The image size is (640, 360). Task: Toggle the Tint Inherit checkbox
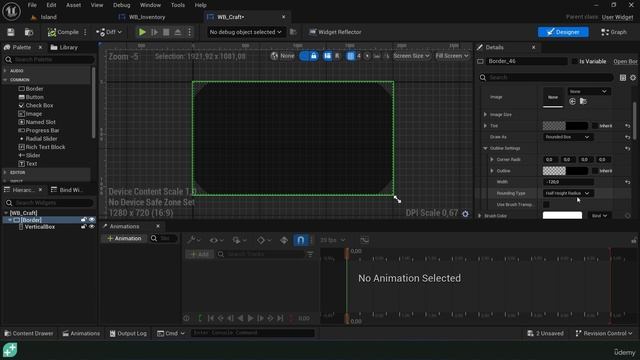click(595, 126)
